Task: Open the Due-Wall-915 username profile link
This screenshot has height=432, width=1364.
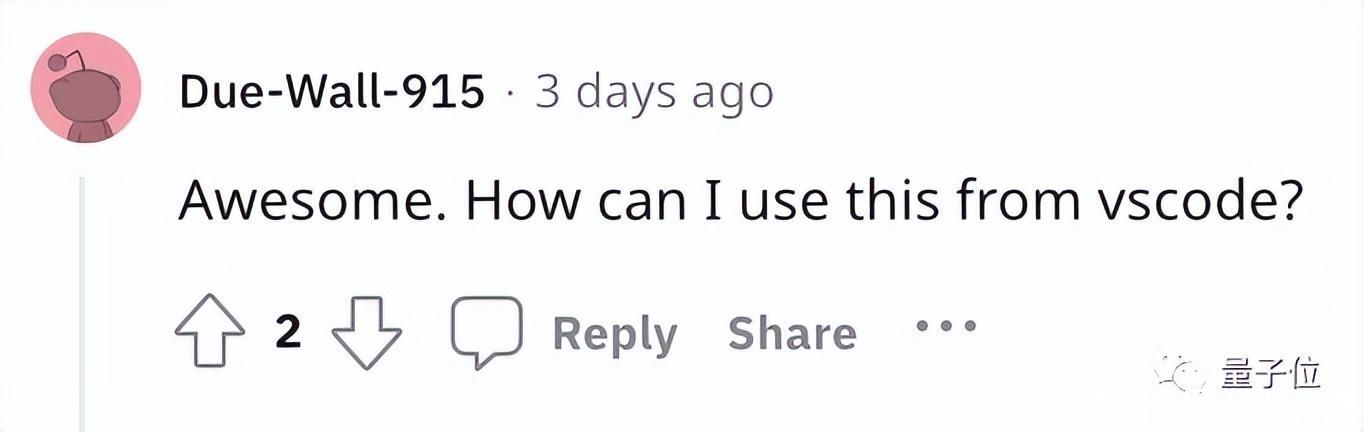Action: pyautogui.click(x=333, y=93)
